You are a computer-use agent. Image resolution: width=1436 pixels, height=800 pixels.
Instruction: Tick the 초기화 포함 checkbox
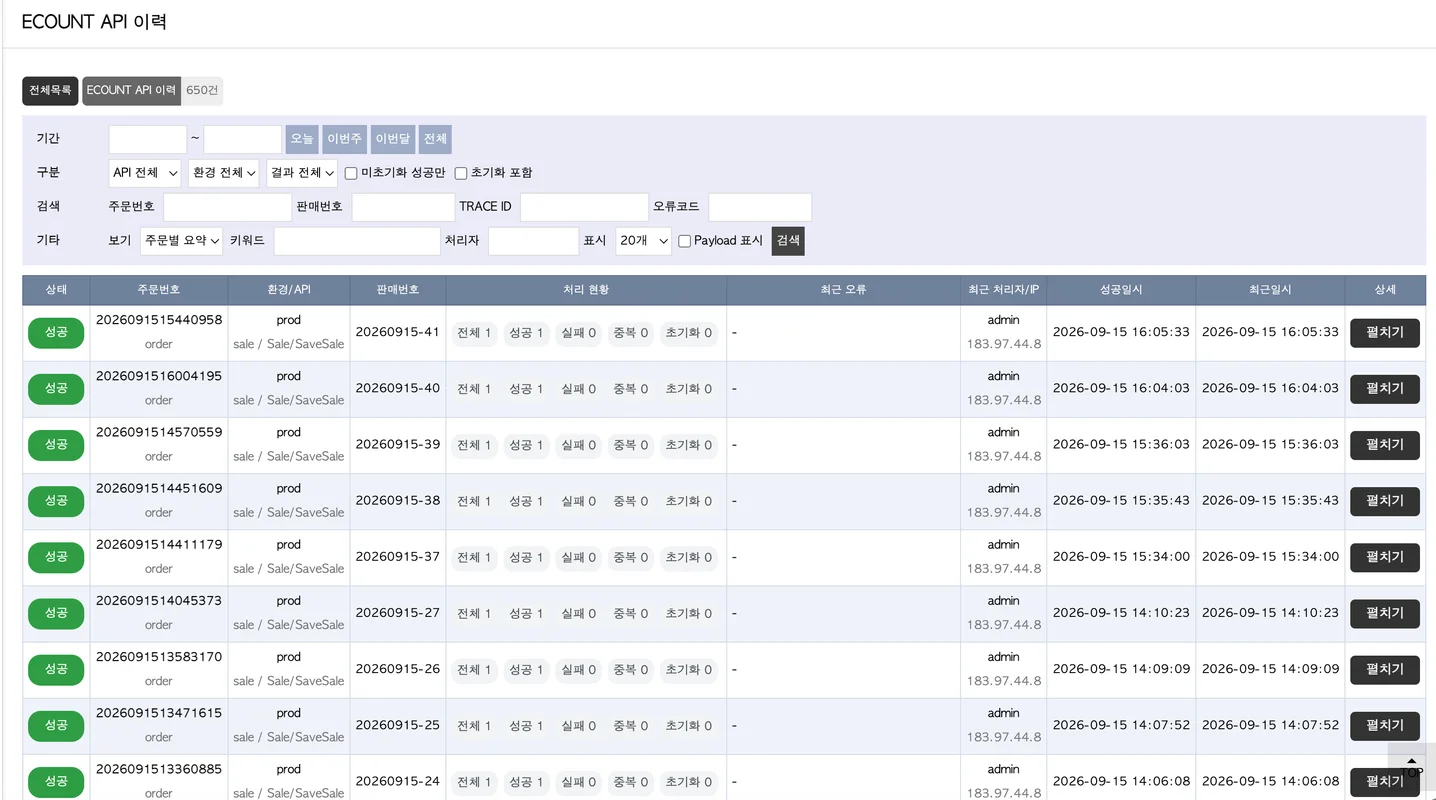point(461,173)
